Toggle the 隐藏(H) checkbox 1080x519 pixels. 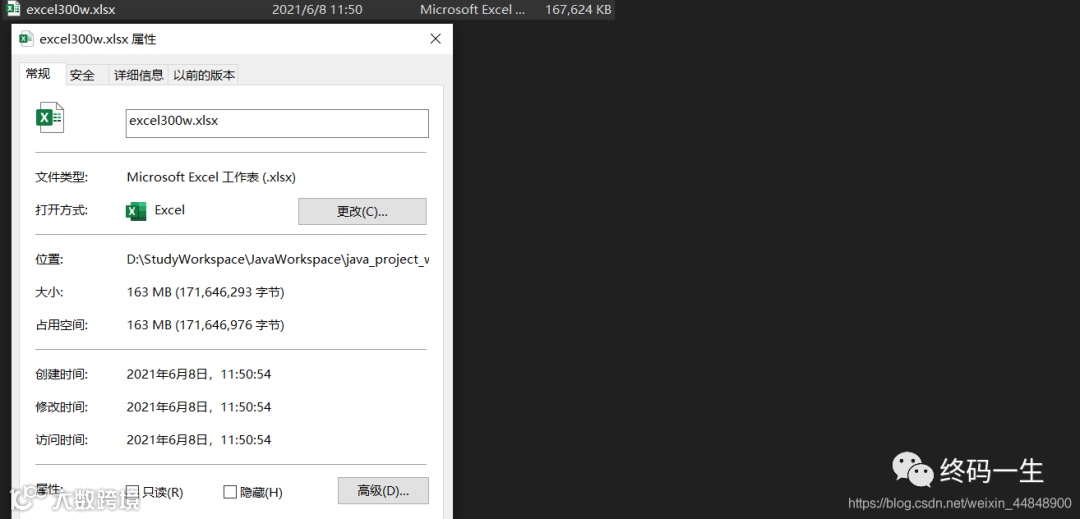pyautogui.click(x=230, y=491)
